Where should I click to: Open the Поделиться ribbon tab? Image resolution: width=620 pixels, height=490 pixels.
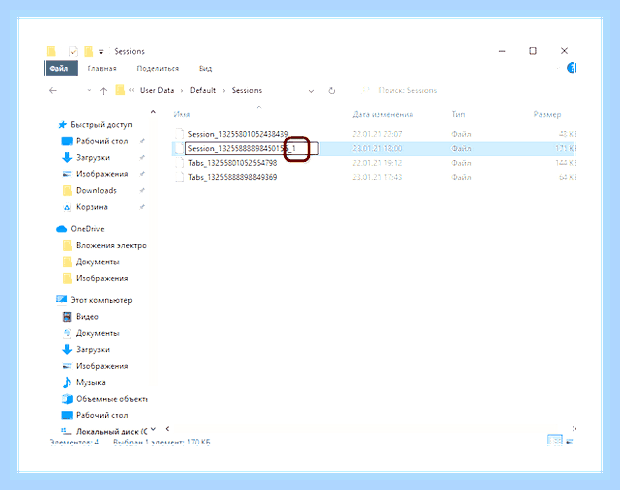158,68
